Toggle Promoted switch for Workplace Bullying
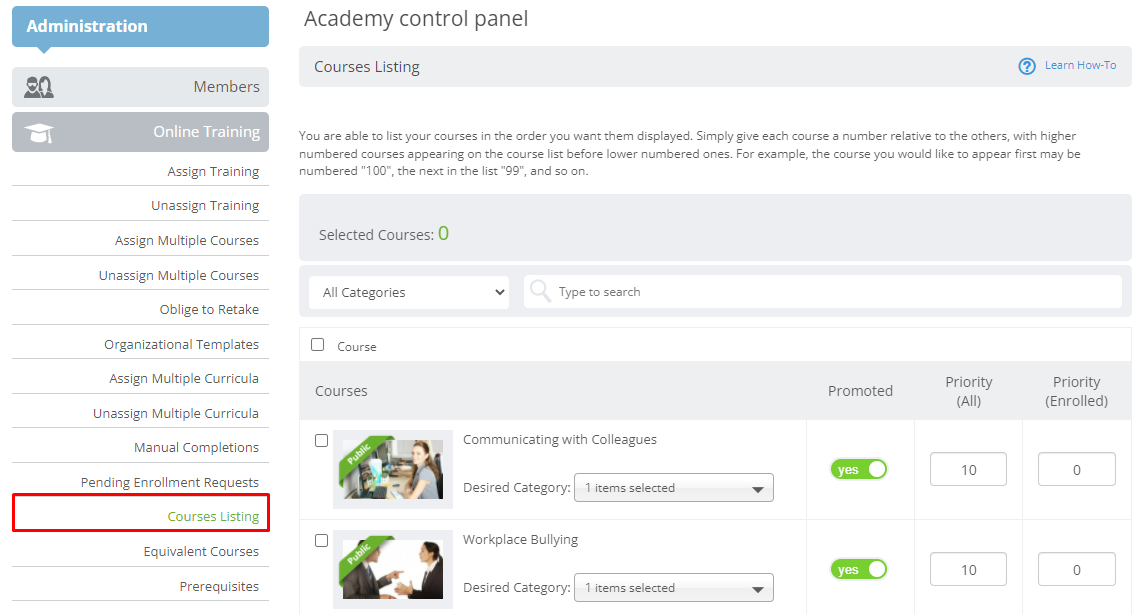 pyautogui.click(x=859, y=569)
